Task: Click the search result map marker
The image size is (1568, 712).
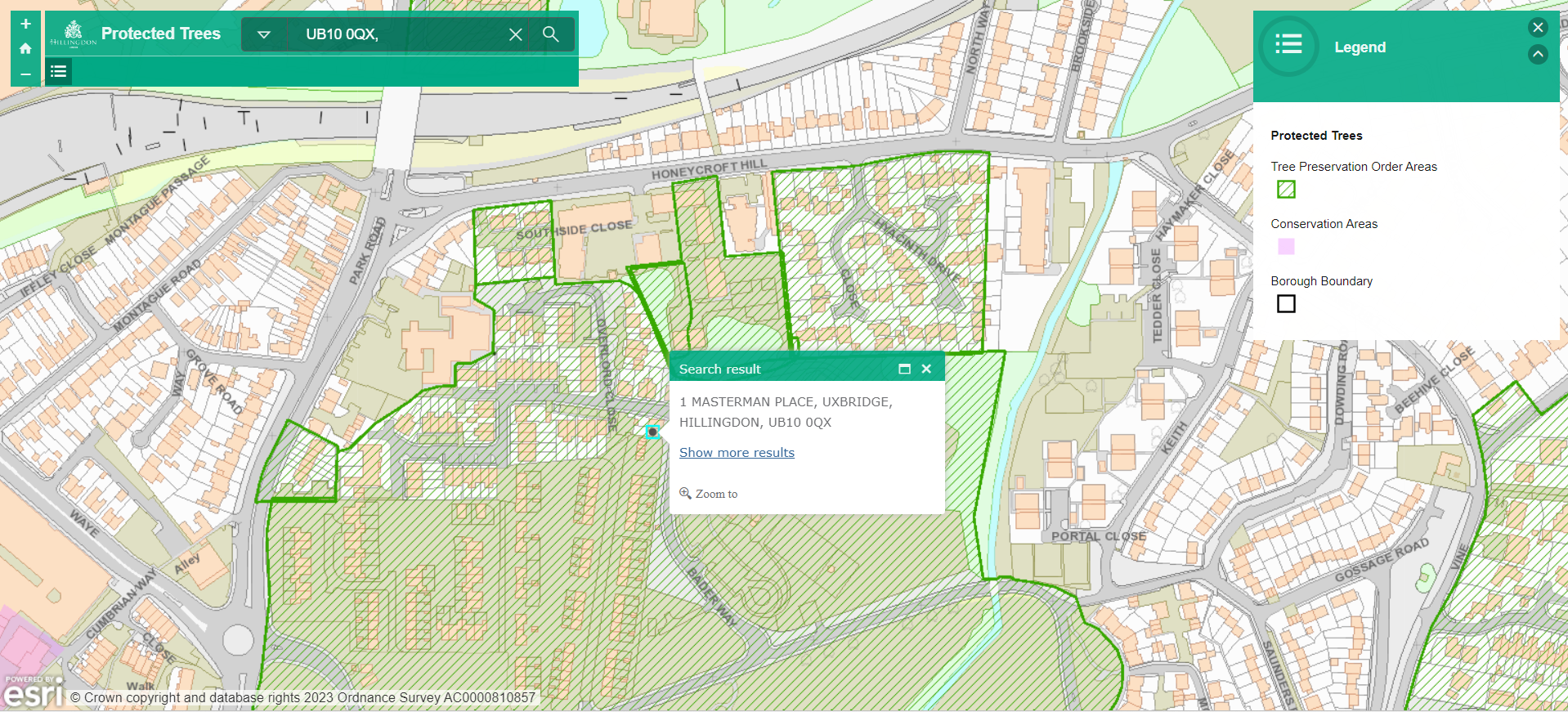Action: click(652, 432)
